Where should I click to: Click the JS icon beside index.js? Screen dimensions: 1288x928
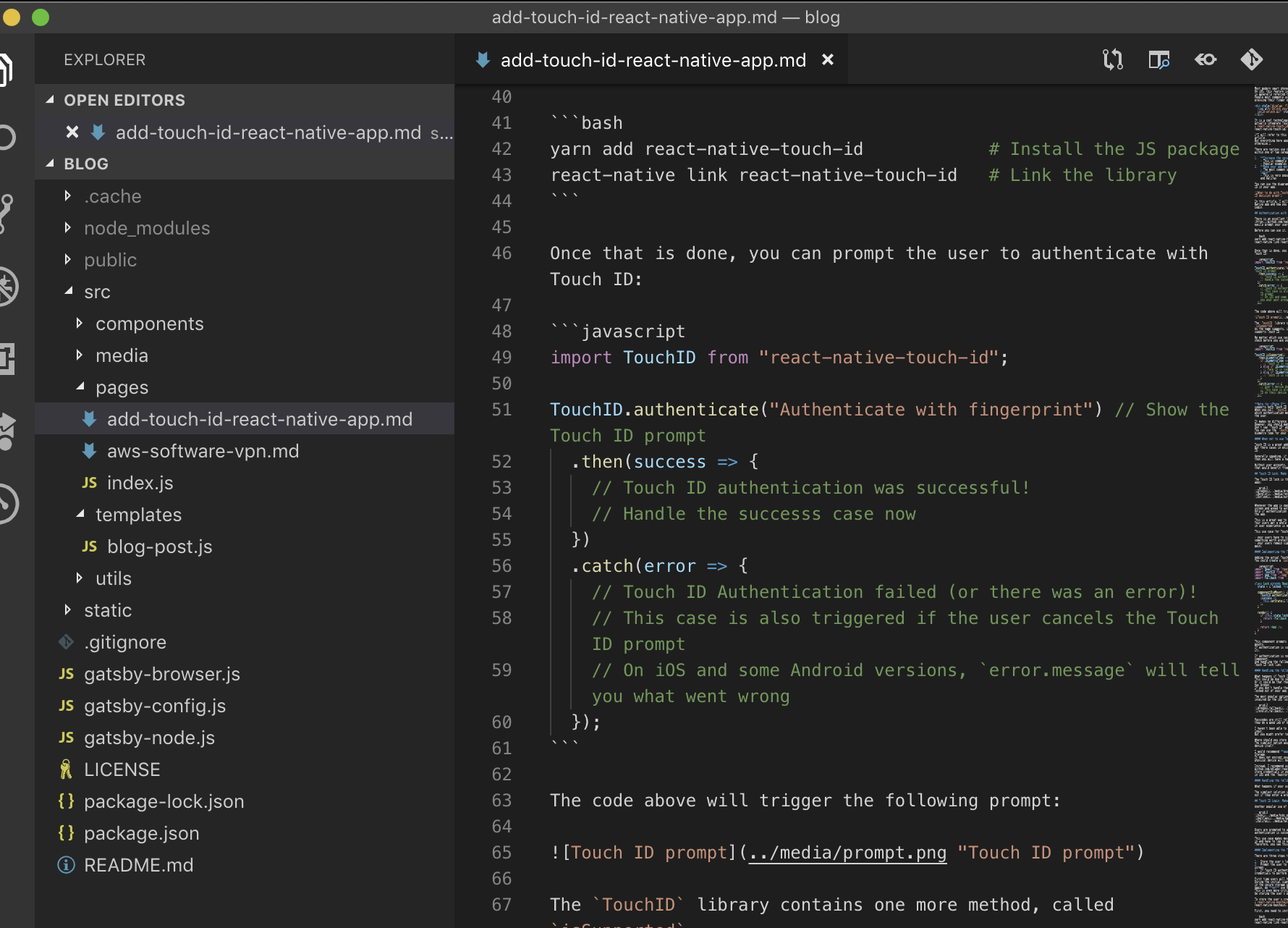(x=90, y=483)
